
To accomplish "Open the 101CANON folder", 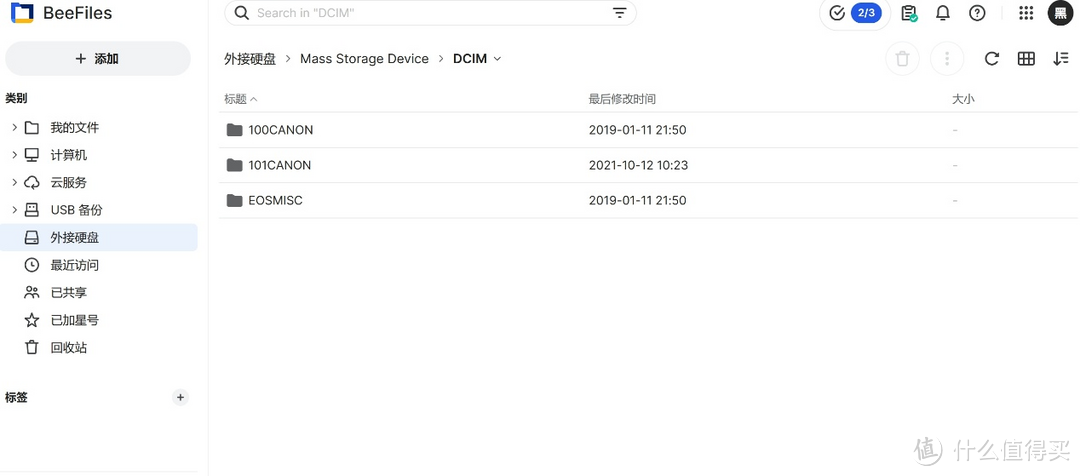I will pyautogui.click(x=279, y=165).
